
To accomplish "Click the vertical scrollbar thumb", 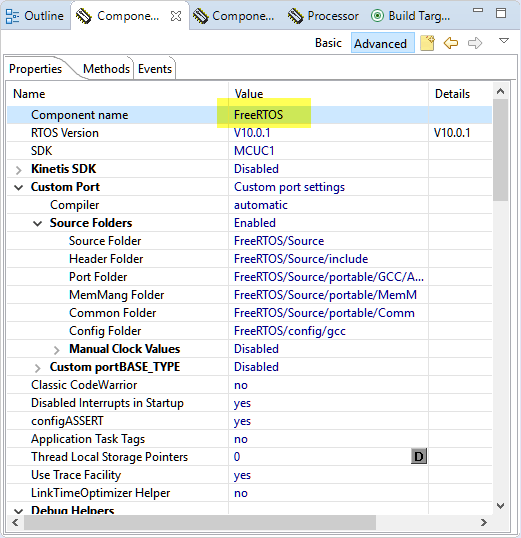I will coord(500,150).
